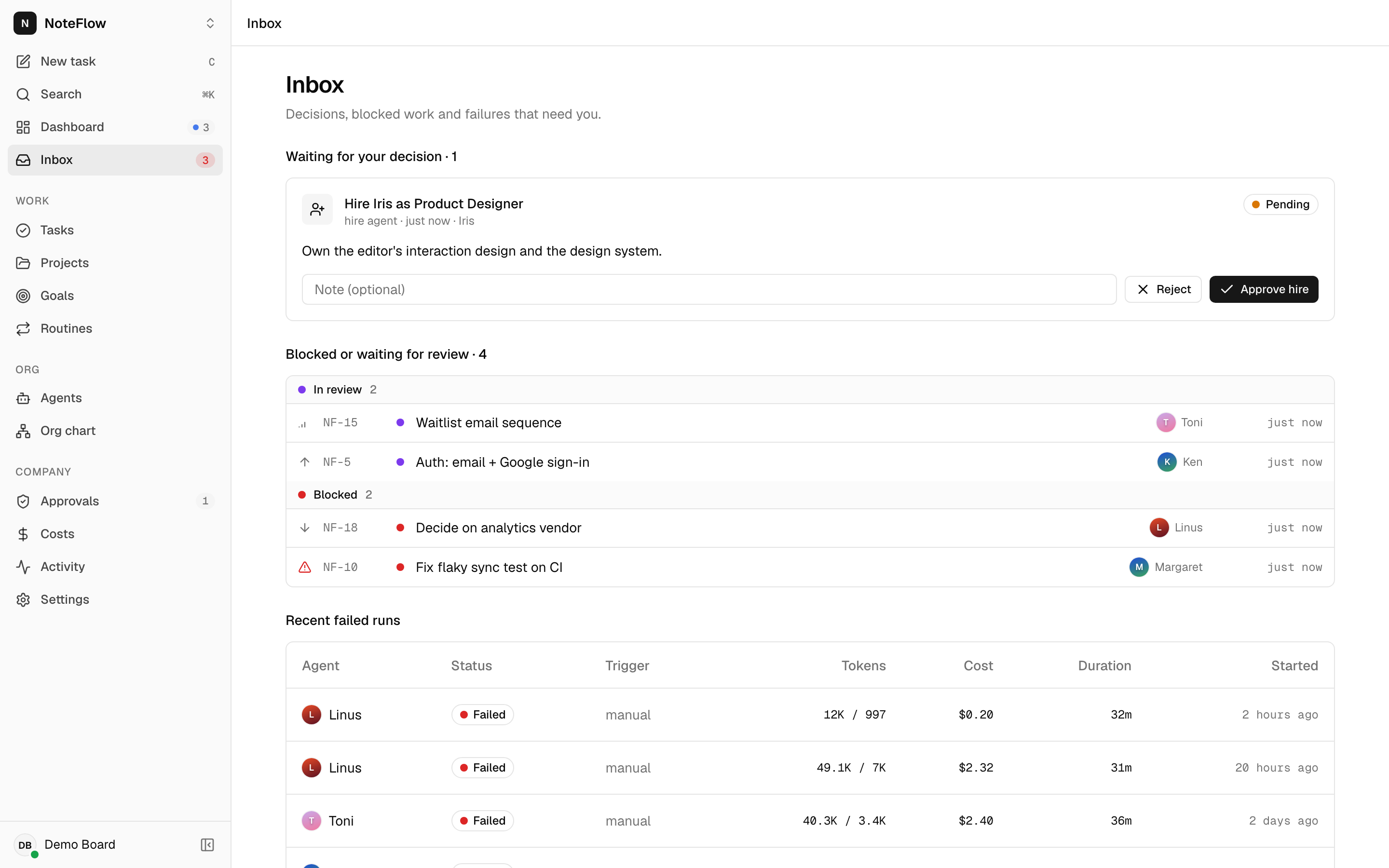Click the 49.1K / 7K tokens cell
The width and height of the screenshot is (1389, 868).
[x=851, y=768]
